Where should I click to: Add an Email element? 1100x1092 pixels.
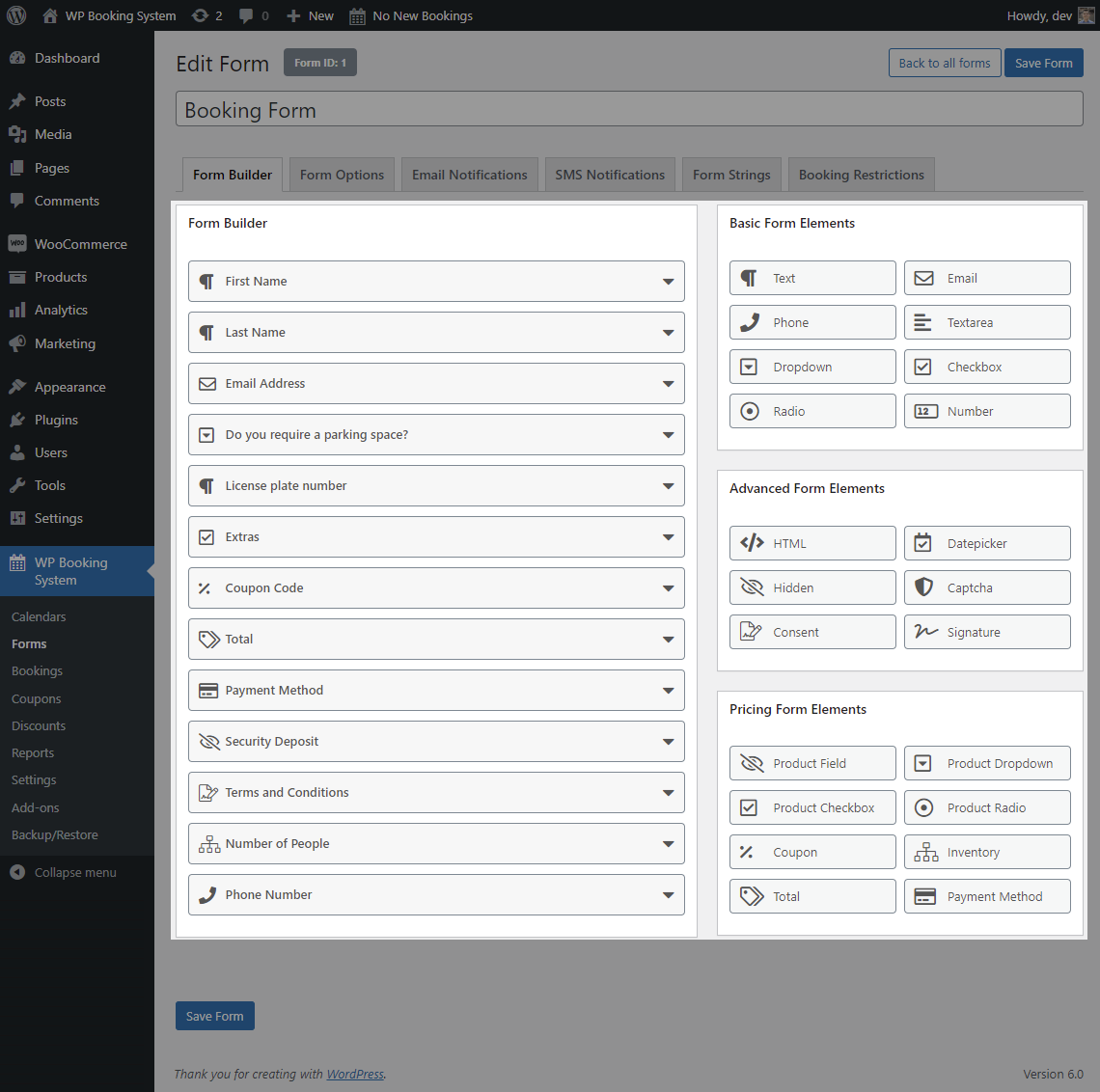click(987, 279)
